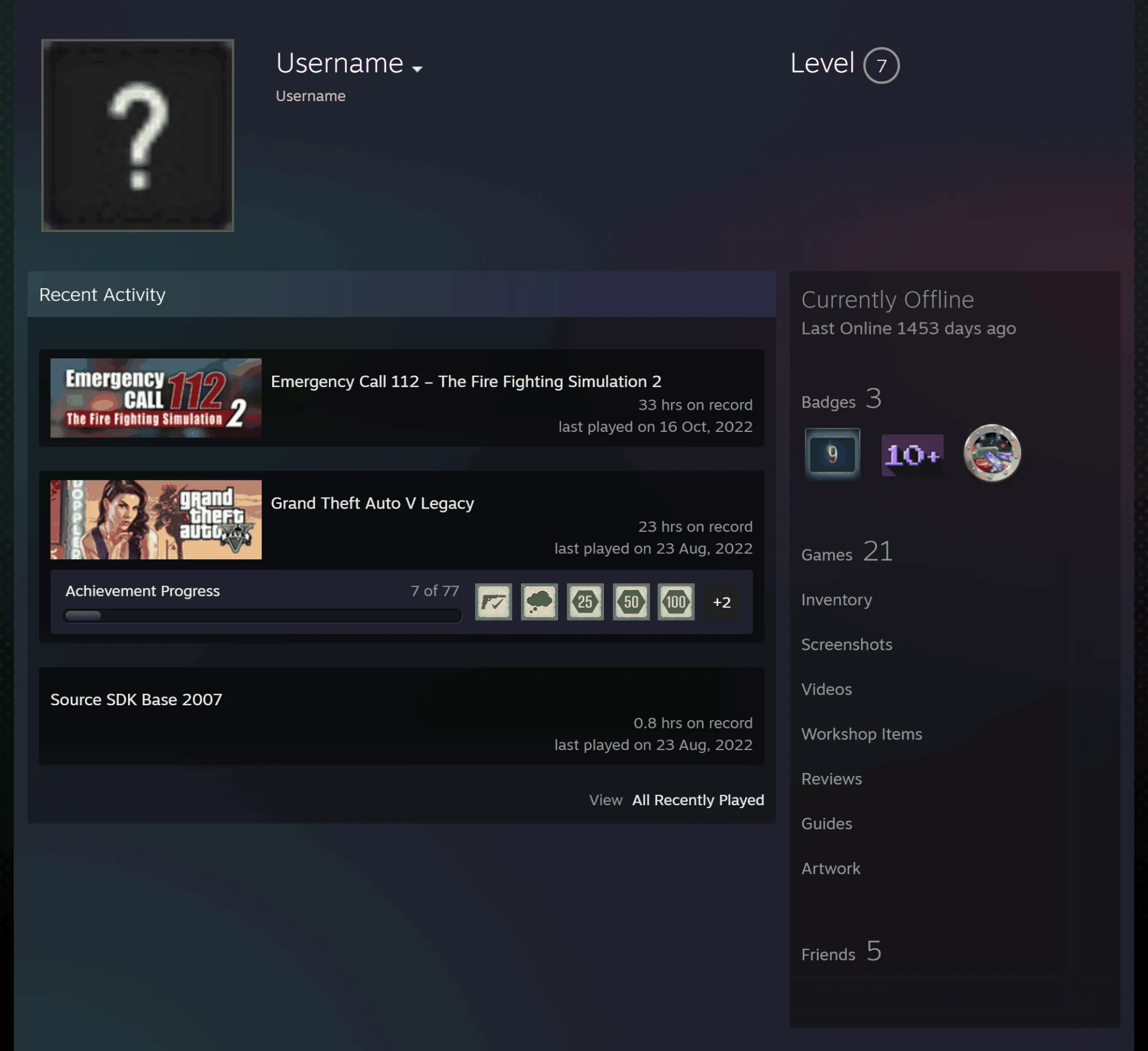Open the Grand Theft Auto V game thumbnail
1148x1051 pixels.
156,520
